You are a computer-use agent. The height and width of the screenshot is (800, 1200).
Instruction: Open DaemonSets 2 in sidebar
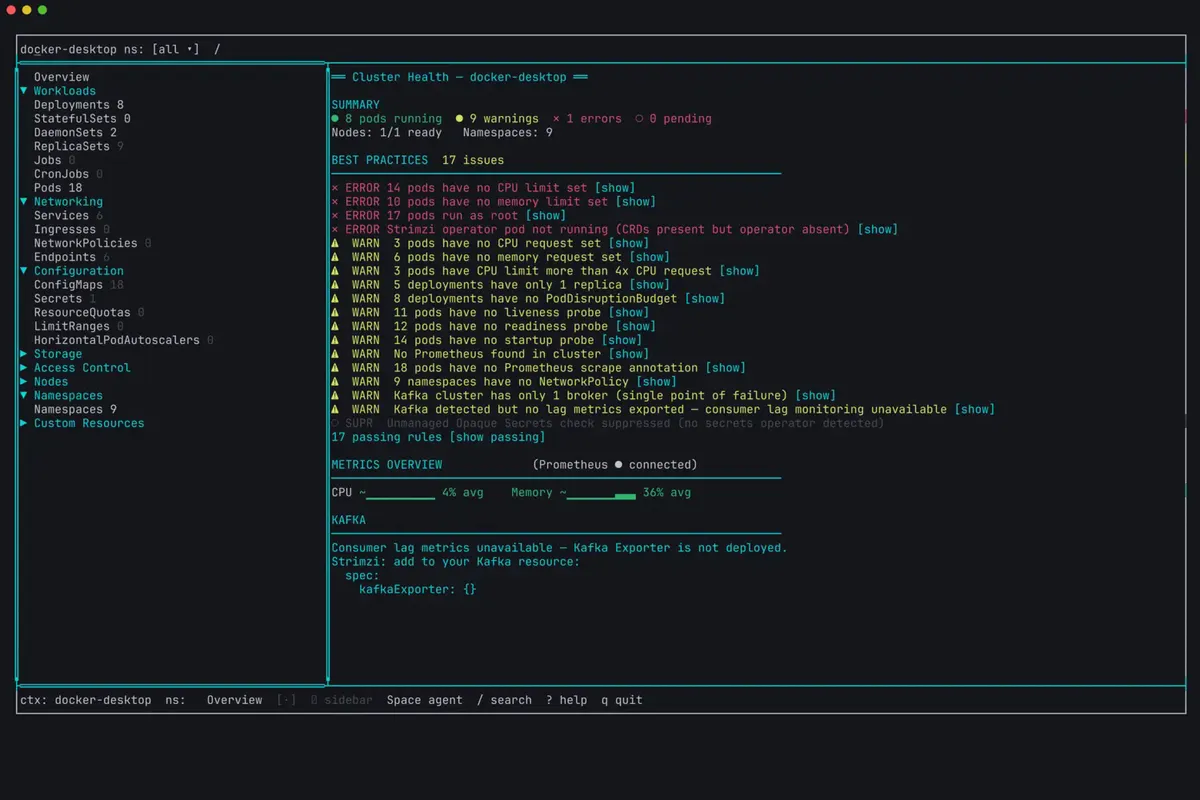click(75, 133)
